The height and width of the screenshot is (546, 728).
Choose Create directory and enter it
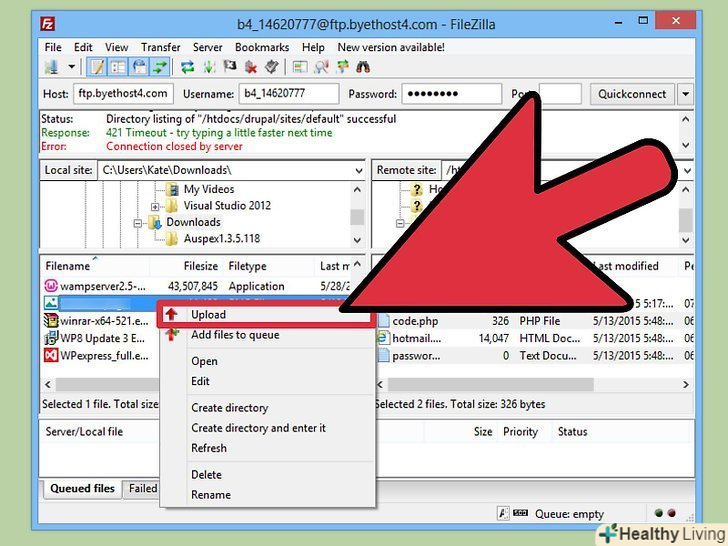267,428
